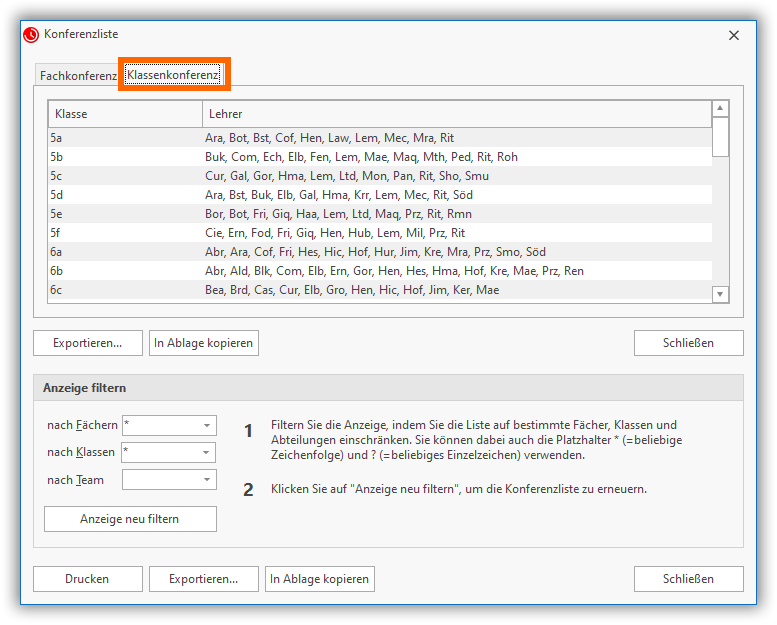This screenshot has width=777, height=625.
Task: Click the Konferenzliste app icon in title bar
Action: pos(31,34)
